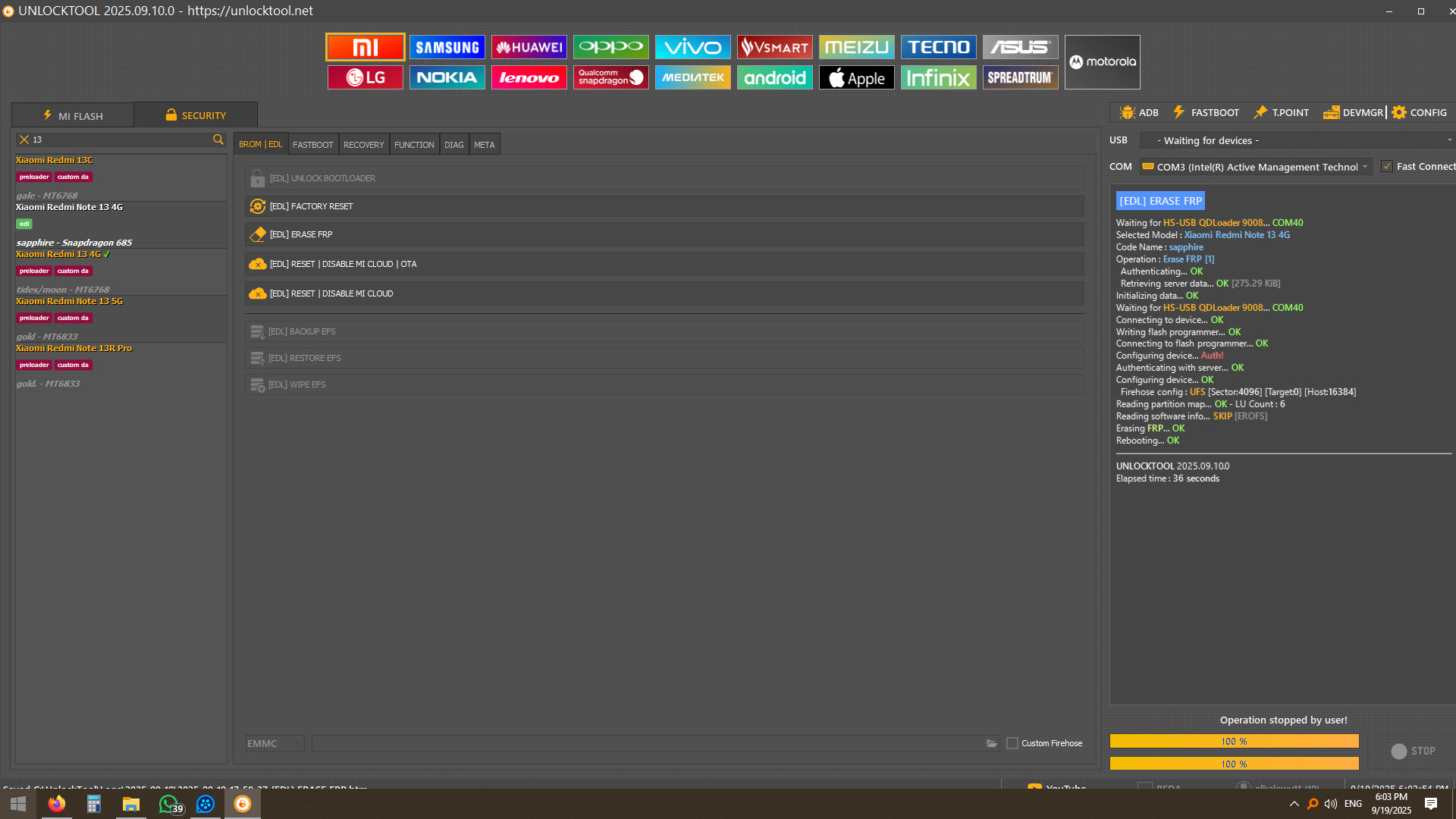This screenshot has height=819, width=1456.
Task: Open File Explorer from the taskbar
Action: [x=131, y=804]
